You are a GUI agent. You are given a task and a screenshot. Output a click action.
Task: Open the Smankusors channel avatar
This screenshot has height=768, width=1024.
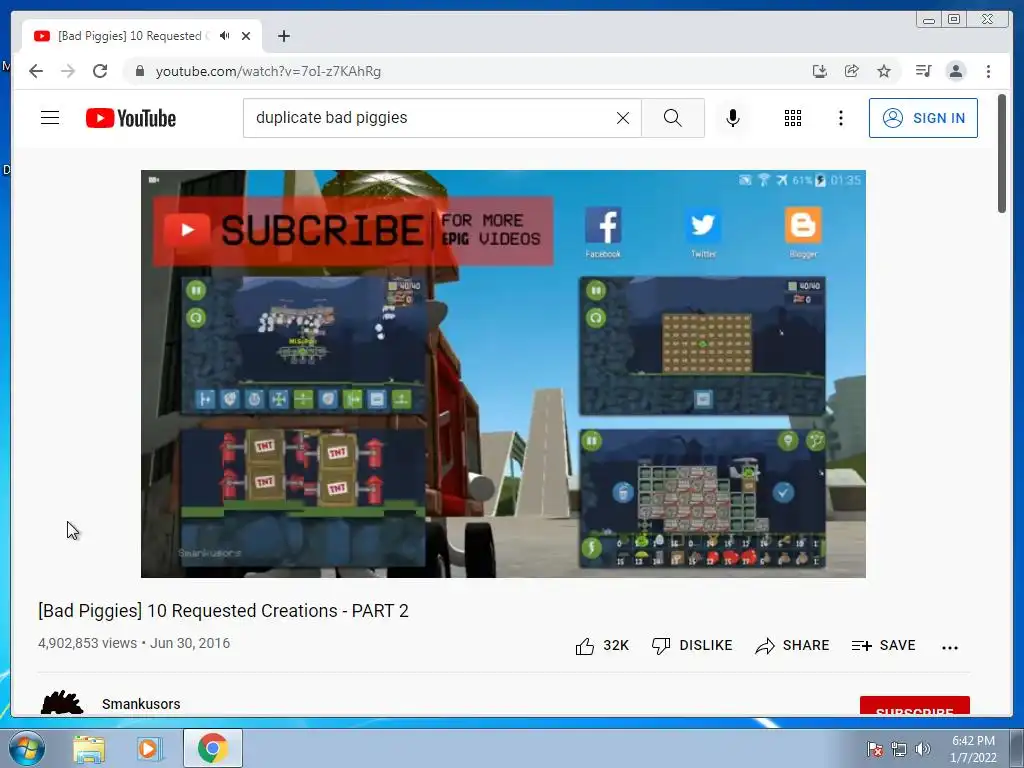coord(62,703)
